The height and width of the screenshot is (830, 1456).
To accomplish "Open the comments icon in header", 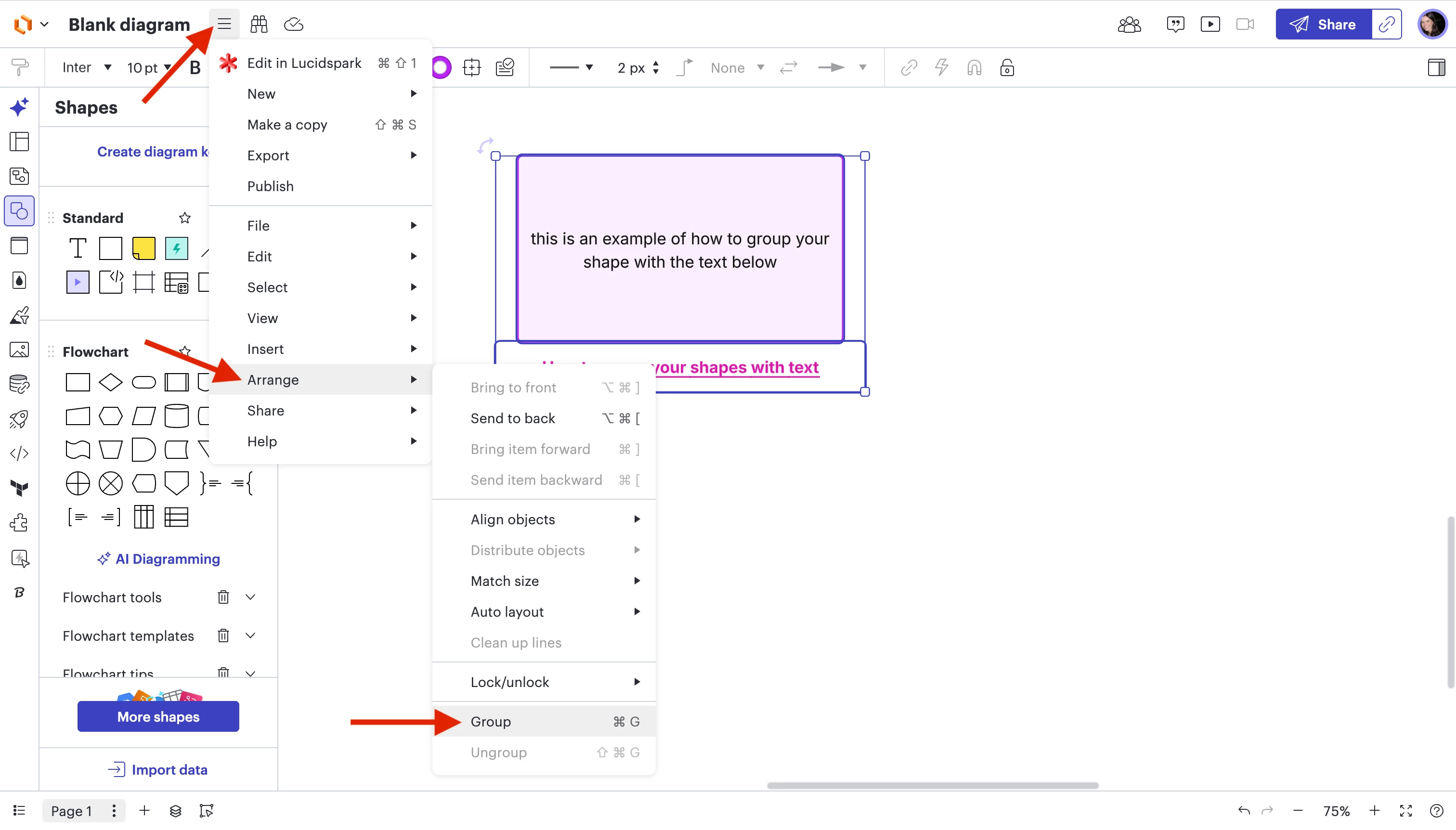I will pyautogui.click(x=1175, y=24).
